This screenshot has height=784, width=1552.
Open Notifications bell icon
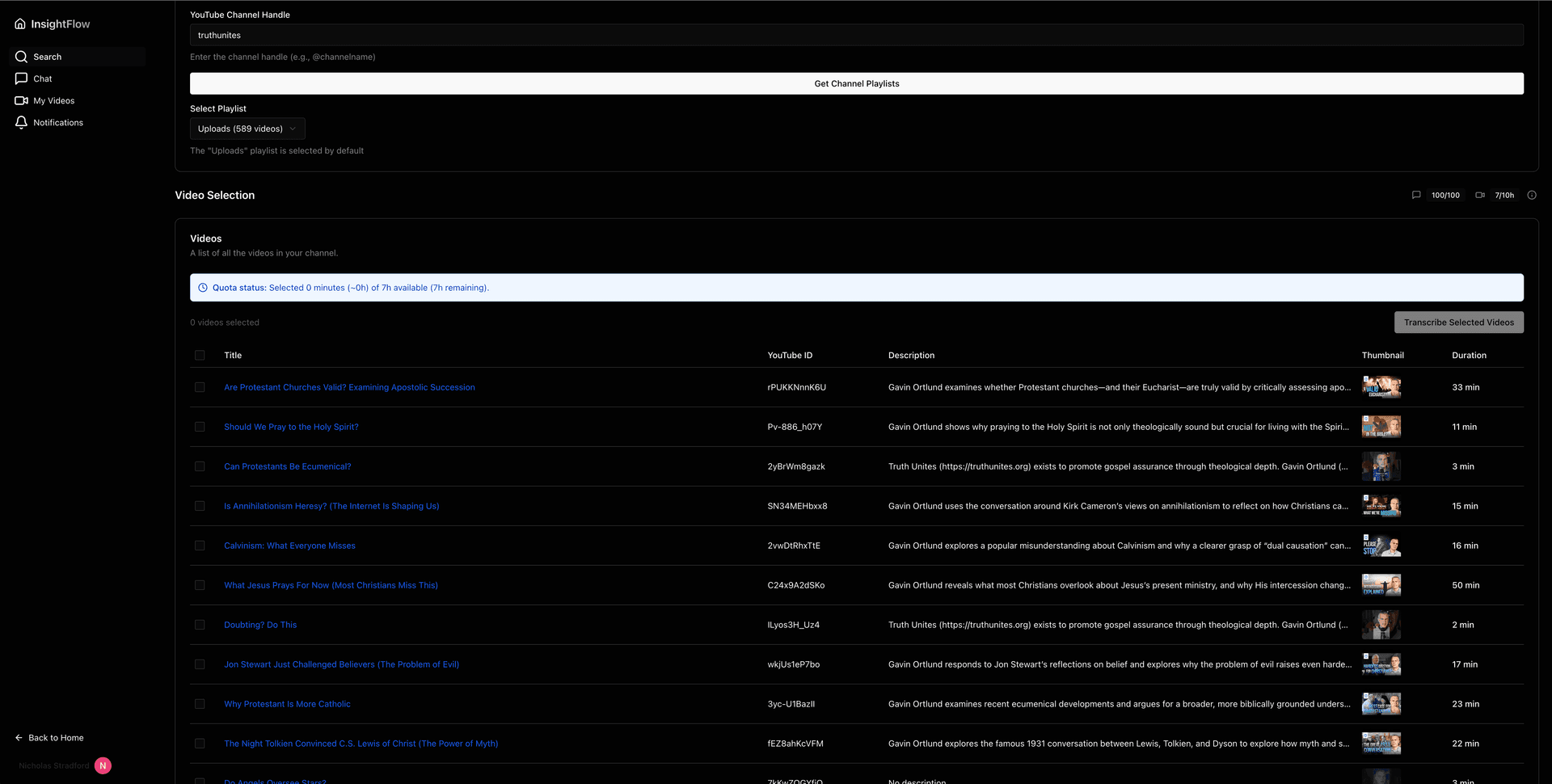pos(22,122)
